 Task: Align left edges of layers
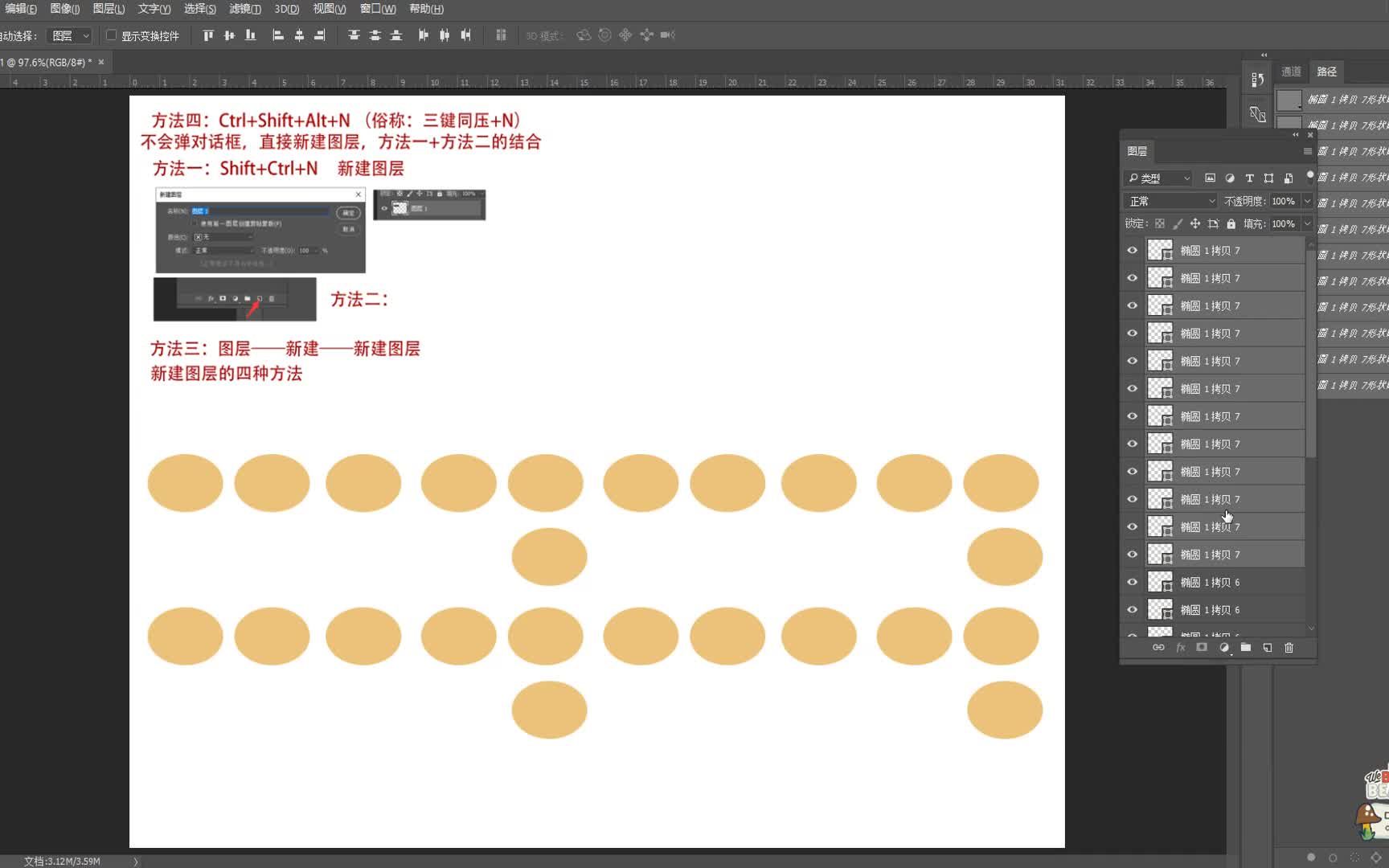pyautogui.click(x=278, y=35)
